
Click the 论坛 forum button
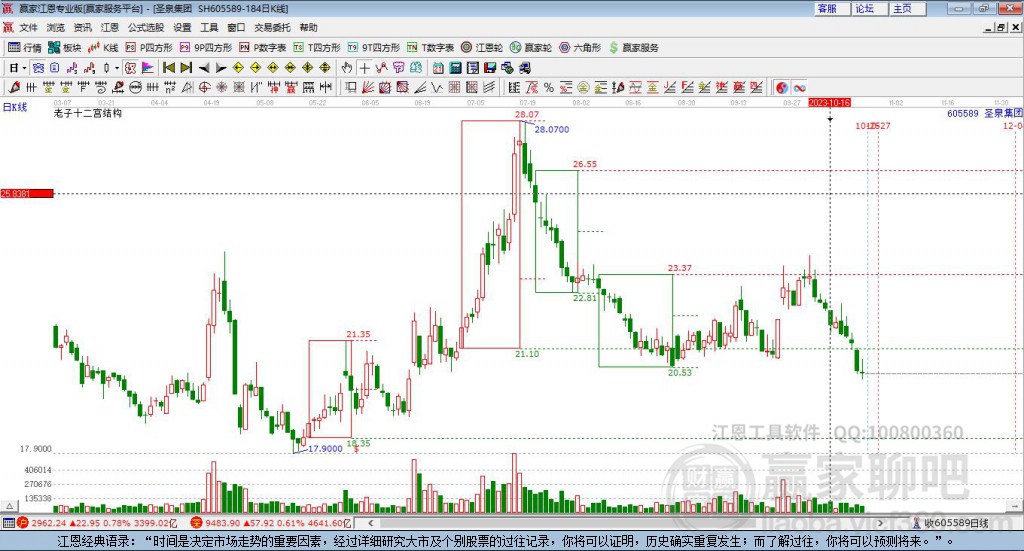(x=869, y=8)
